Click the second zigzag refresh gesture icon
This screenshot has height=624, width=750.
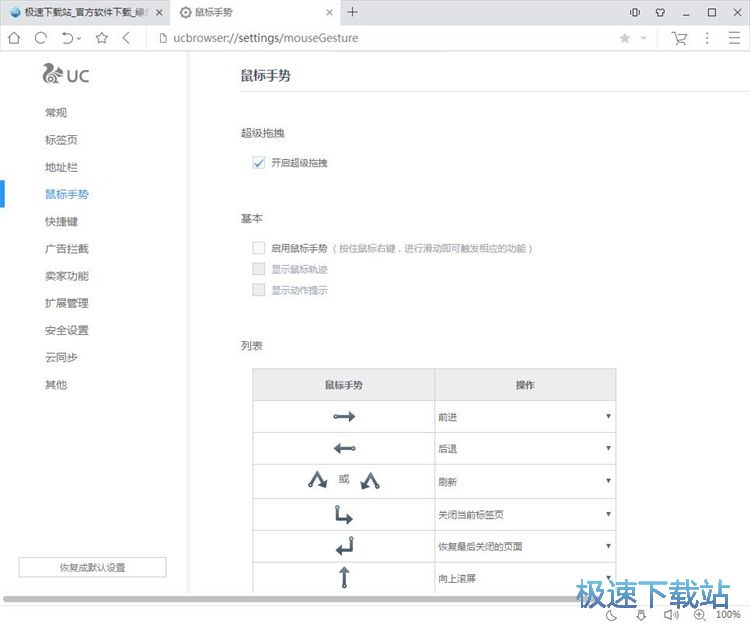click(x=370, y=481)
